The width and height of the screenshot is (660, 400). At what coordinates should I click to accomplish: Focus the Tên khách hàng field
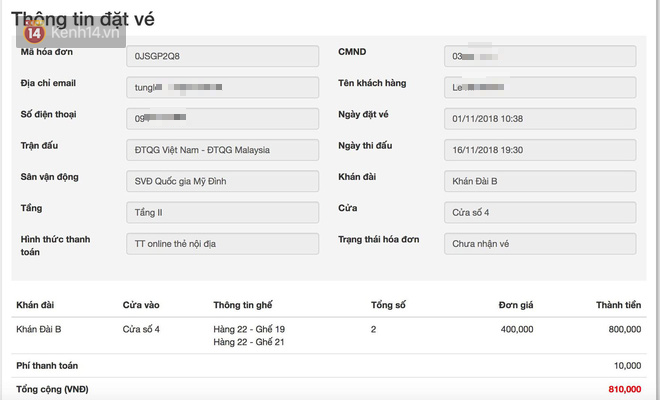point(540,88)
